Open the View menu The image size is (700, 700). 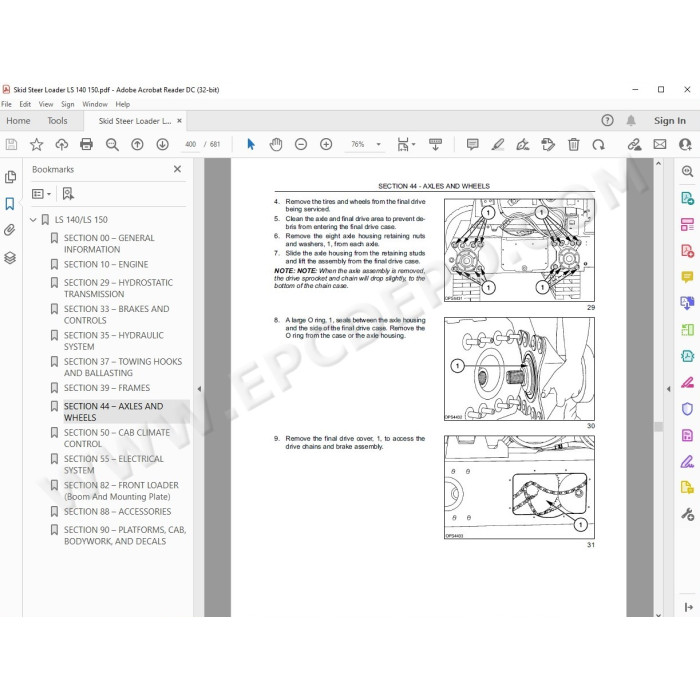[46, 104]
